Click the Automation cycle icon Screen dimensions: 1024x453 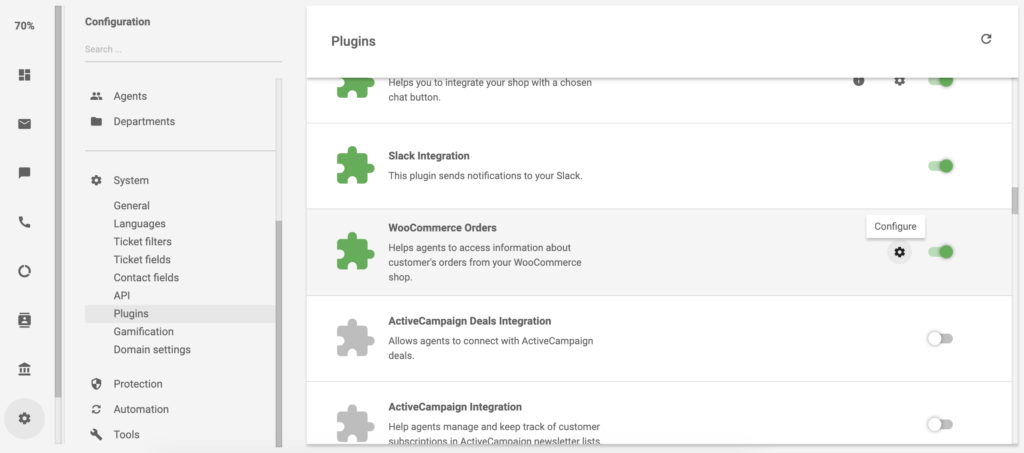(x=97, y=409)
